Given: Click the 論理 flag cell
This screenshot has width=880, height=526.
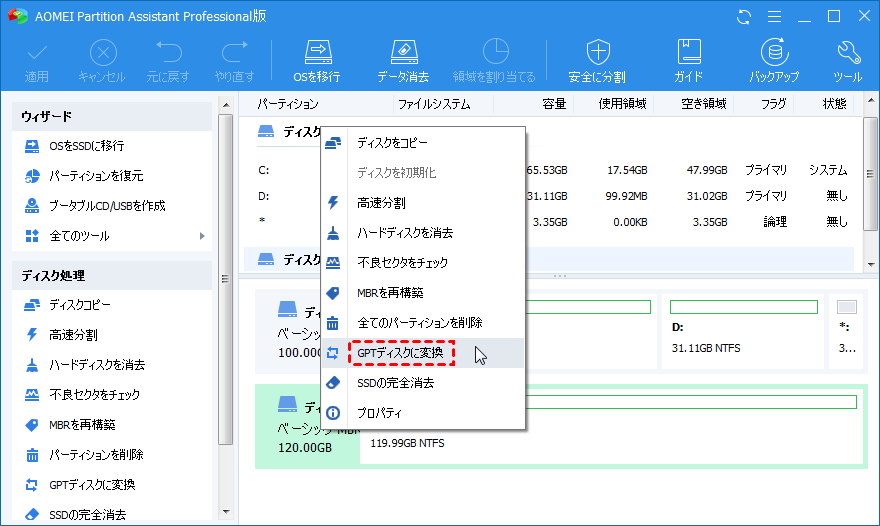Looking at the screenshot, I should click(775, 222).
